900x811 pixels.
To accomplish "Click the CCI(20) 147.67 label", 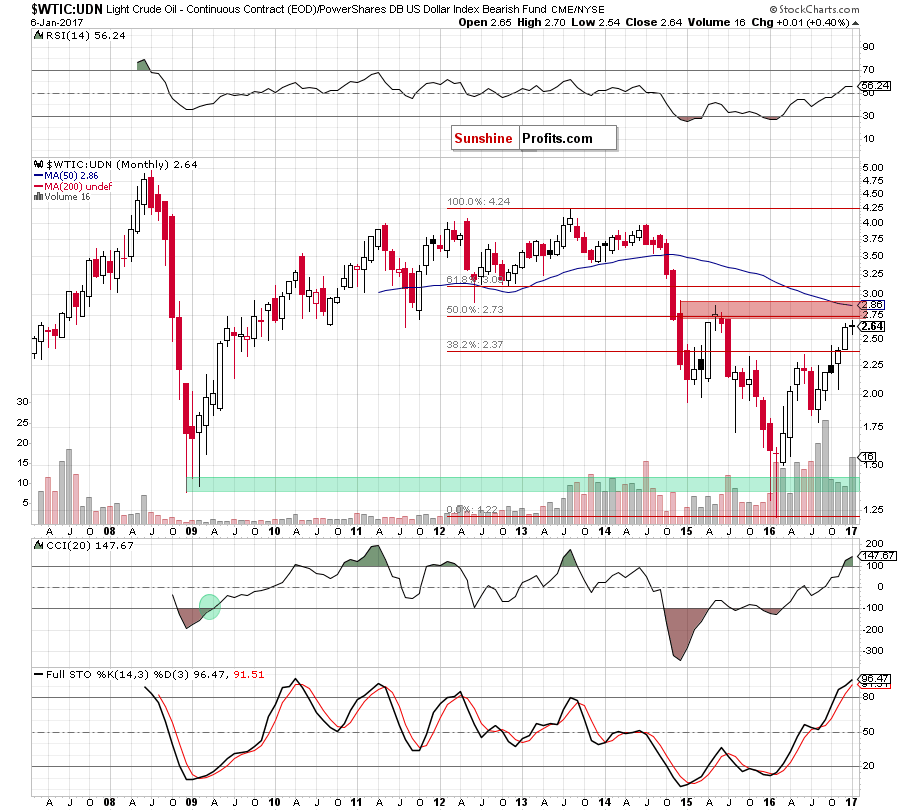I will pos(89,545).
